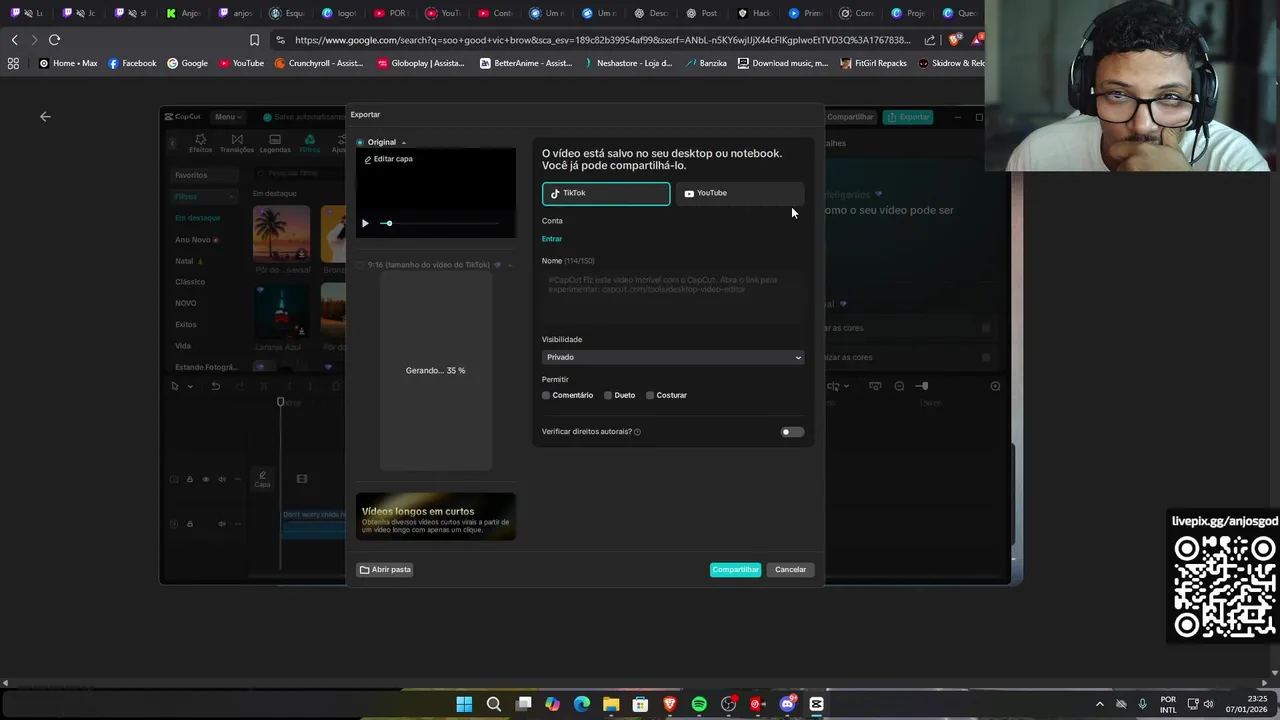Image resolution: width=1280 pixels, height=720 pixels.
Task: Click the Compartilhar button
Action: pos(735,570)
